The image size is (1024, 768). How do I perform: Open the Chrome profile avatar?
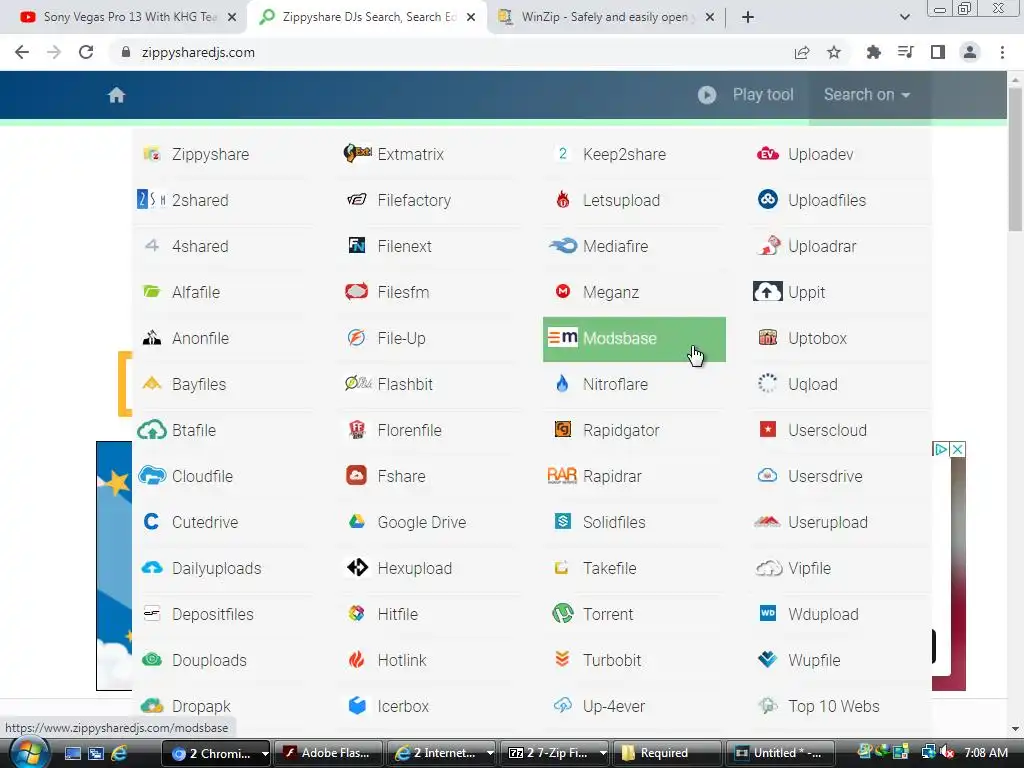[970, 52]
